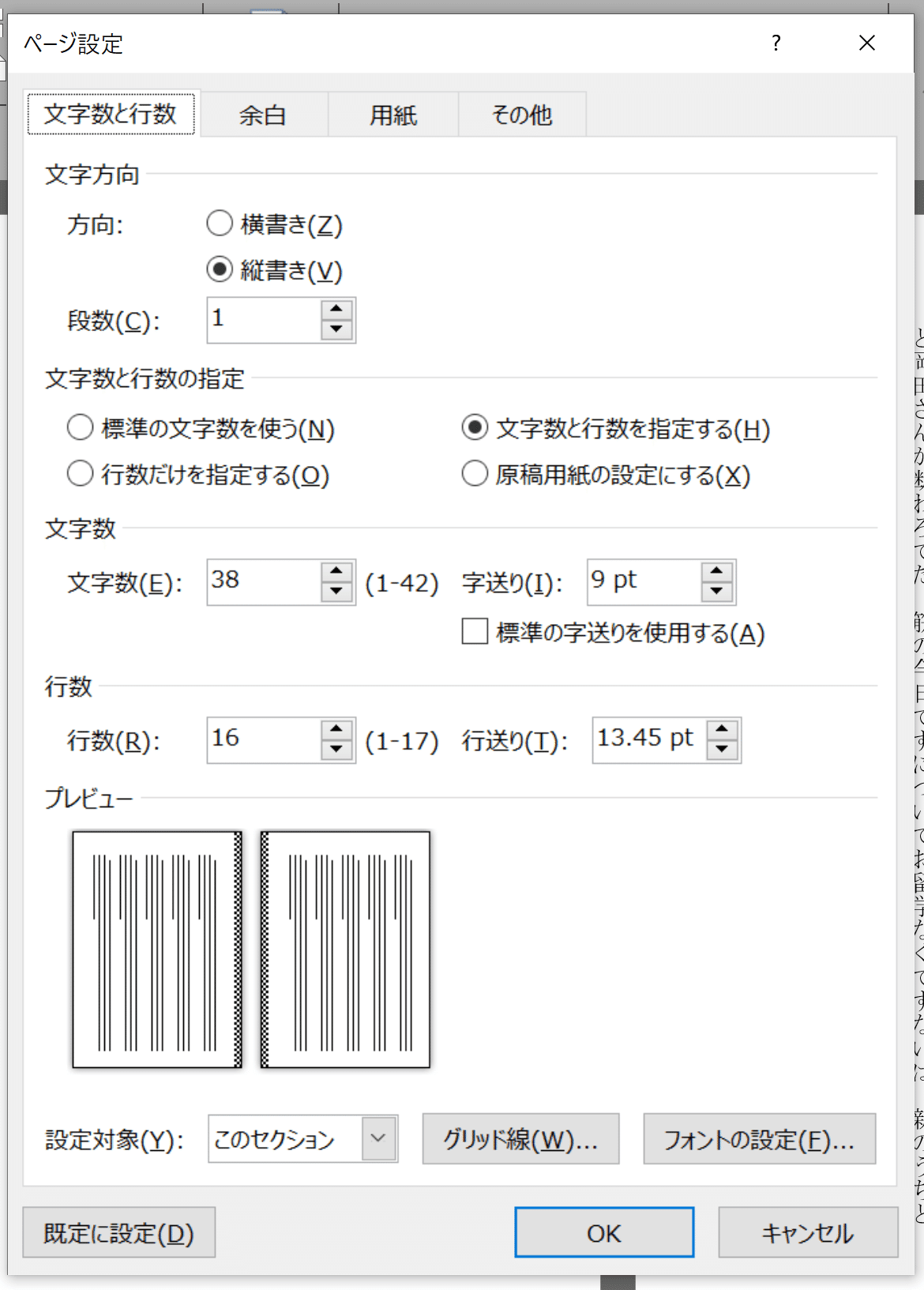924x1290 pixels.
Task: Click the 文字数(E) input field showing 38
Action: click(265, 582)
